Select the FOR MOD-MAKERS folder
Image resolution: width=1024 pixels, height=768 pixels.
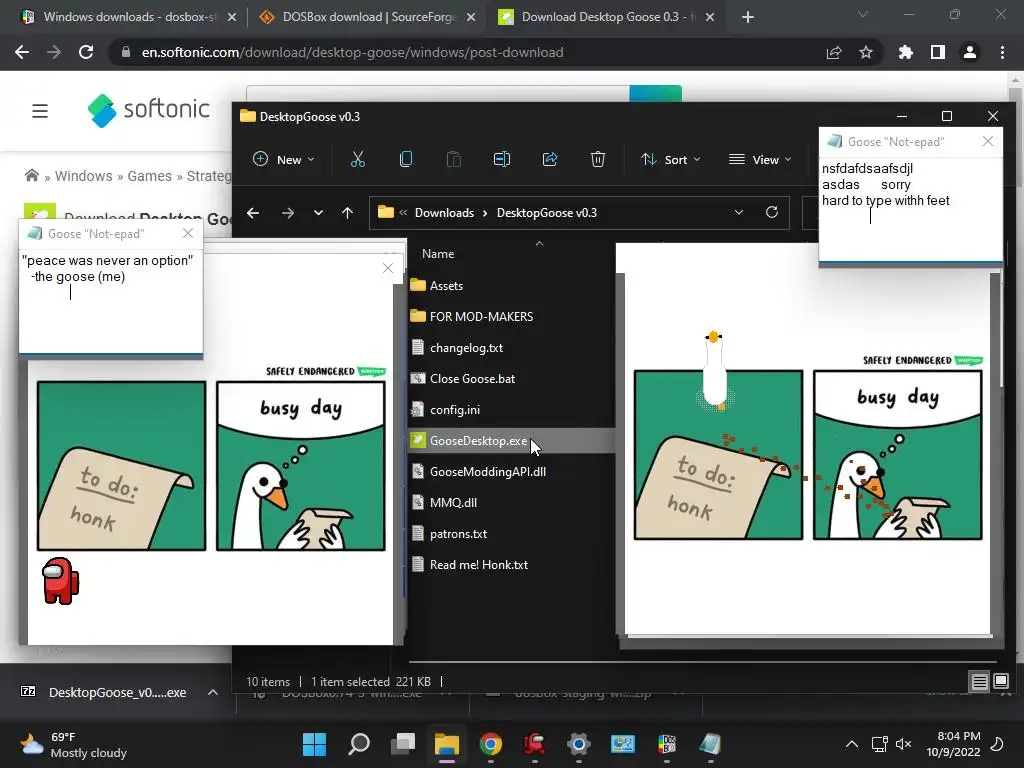(481, 317)
